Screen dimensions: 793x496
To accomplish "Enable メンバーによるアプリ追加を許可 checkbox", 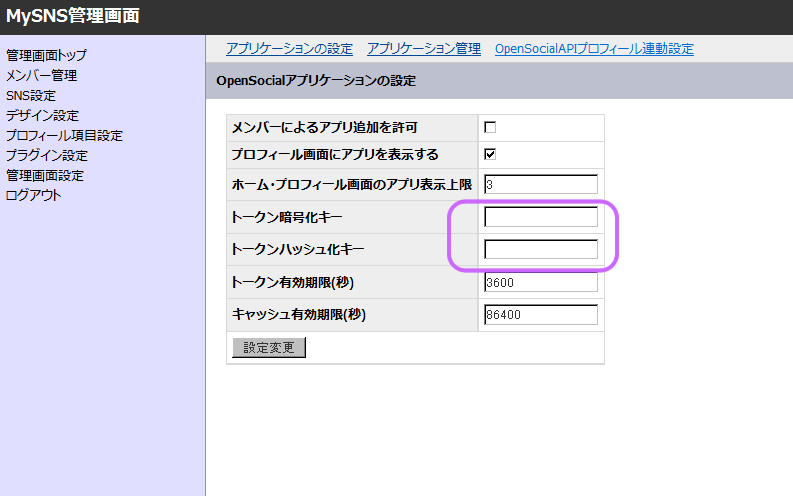I will tap(490, 127).
